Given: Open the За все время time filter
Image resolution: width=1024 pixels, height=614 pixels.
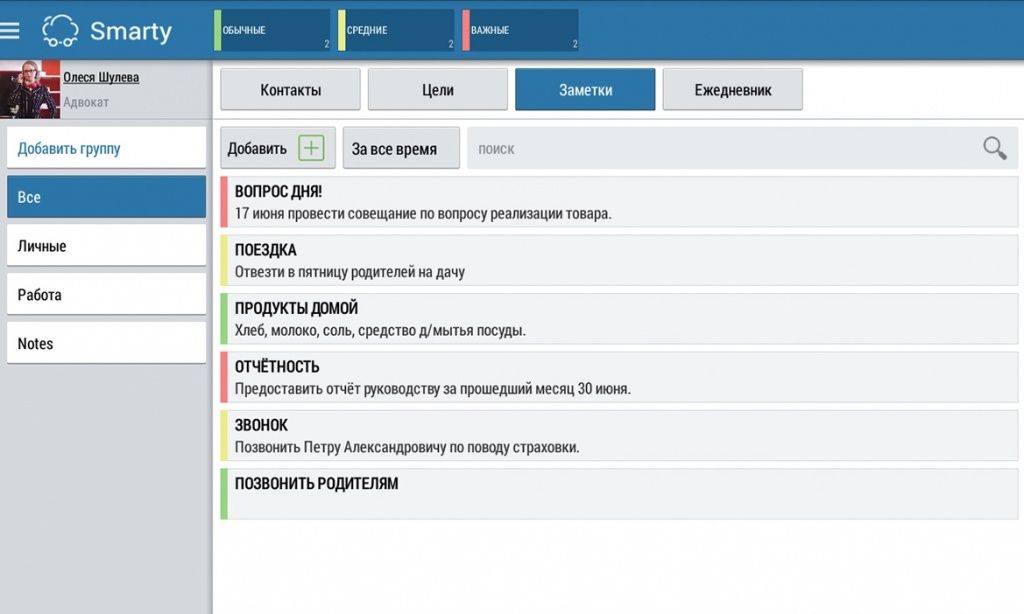Looking at the screenshot, I should pos(400,147).
